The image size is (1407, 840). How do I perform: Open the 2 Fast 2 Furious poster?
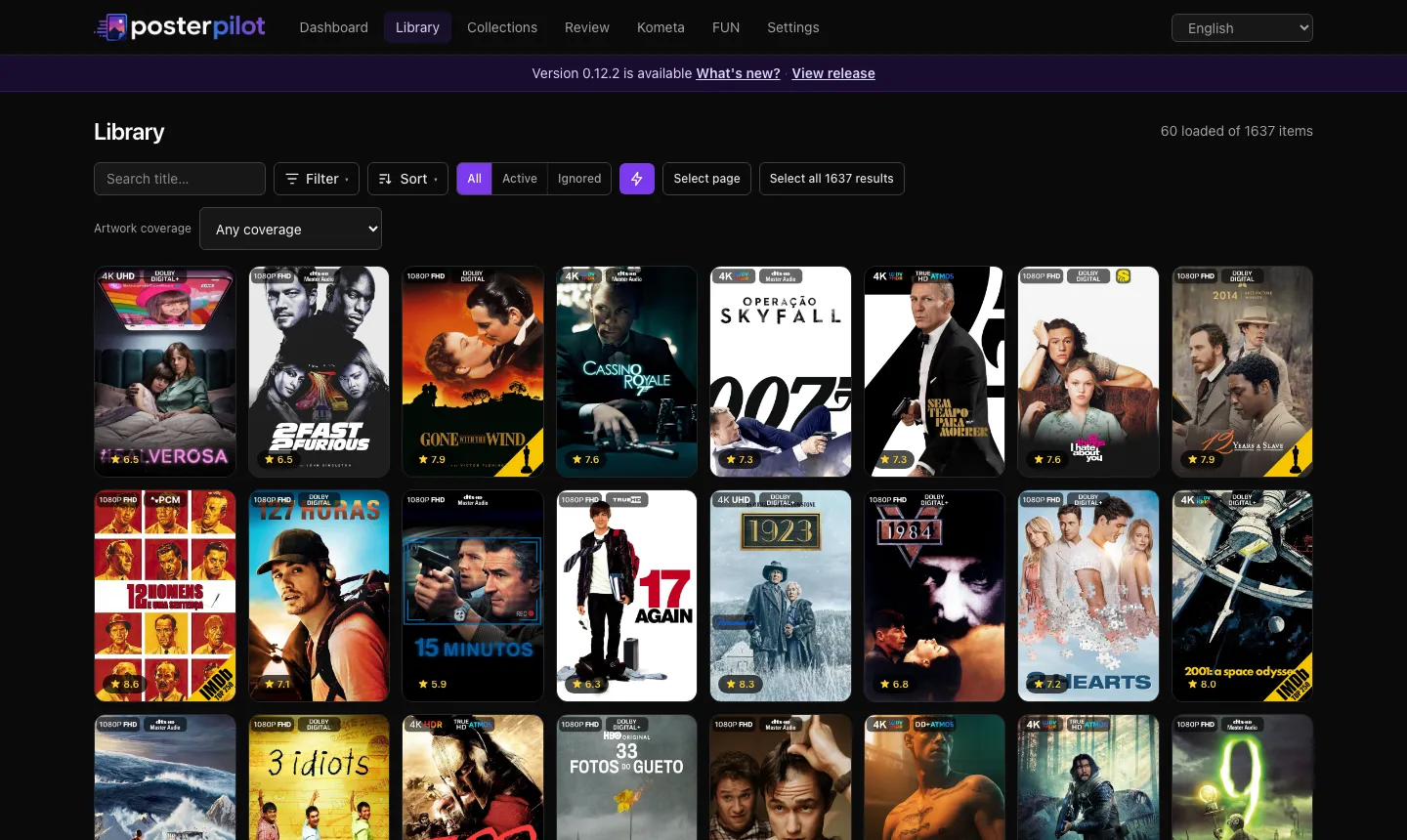pyautogui.click(x=319, y=371)
